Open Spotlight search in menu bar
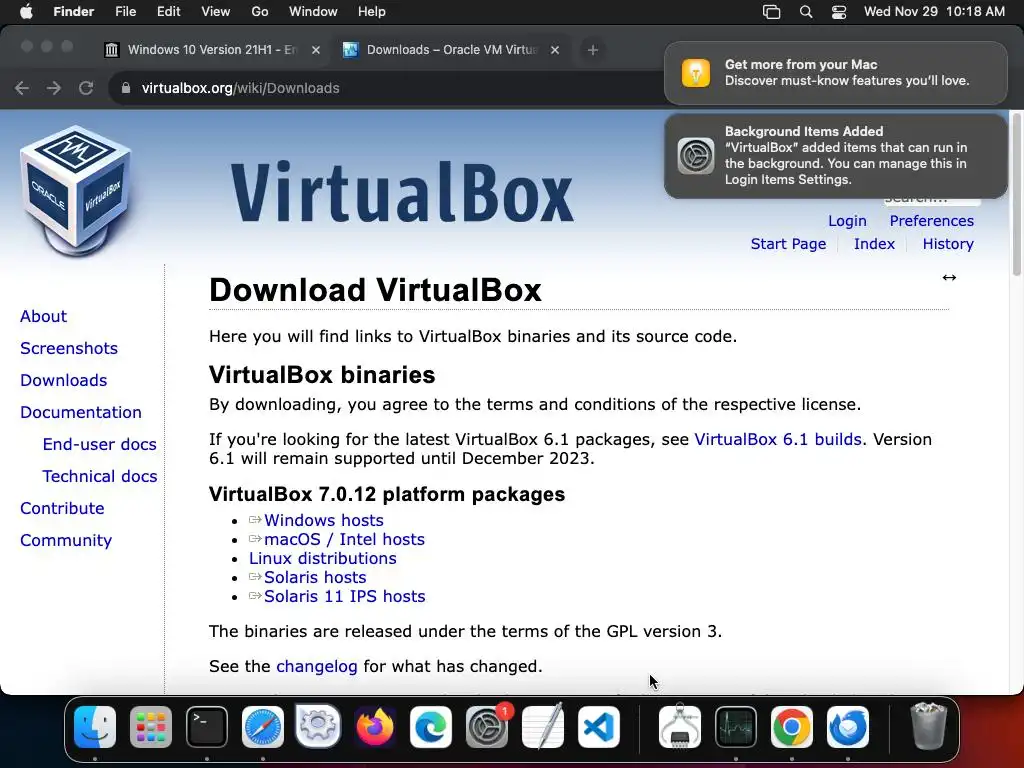This screenshot has width=1024, height=768. coord(806,12)
